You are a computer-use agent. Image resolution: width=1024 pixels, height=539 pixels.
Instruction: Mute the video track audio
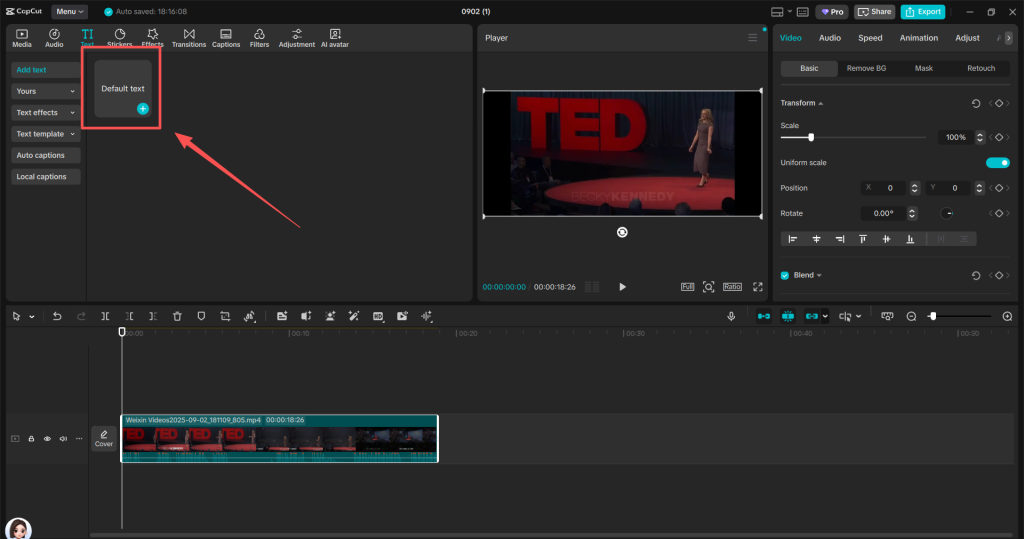[63, 439]
